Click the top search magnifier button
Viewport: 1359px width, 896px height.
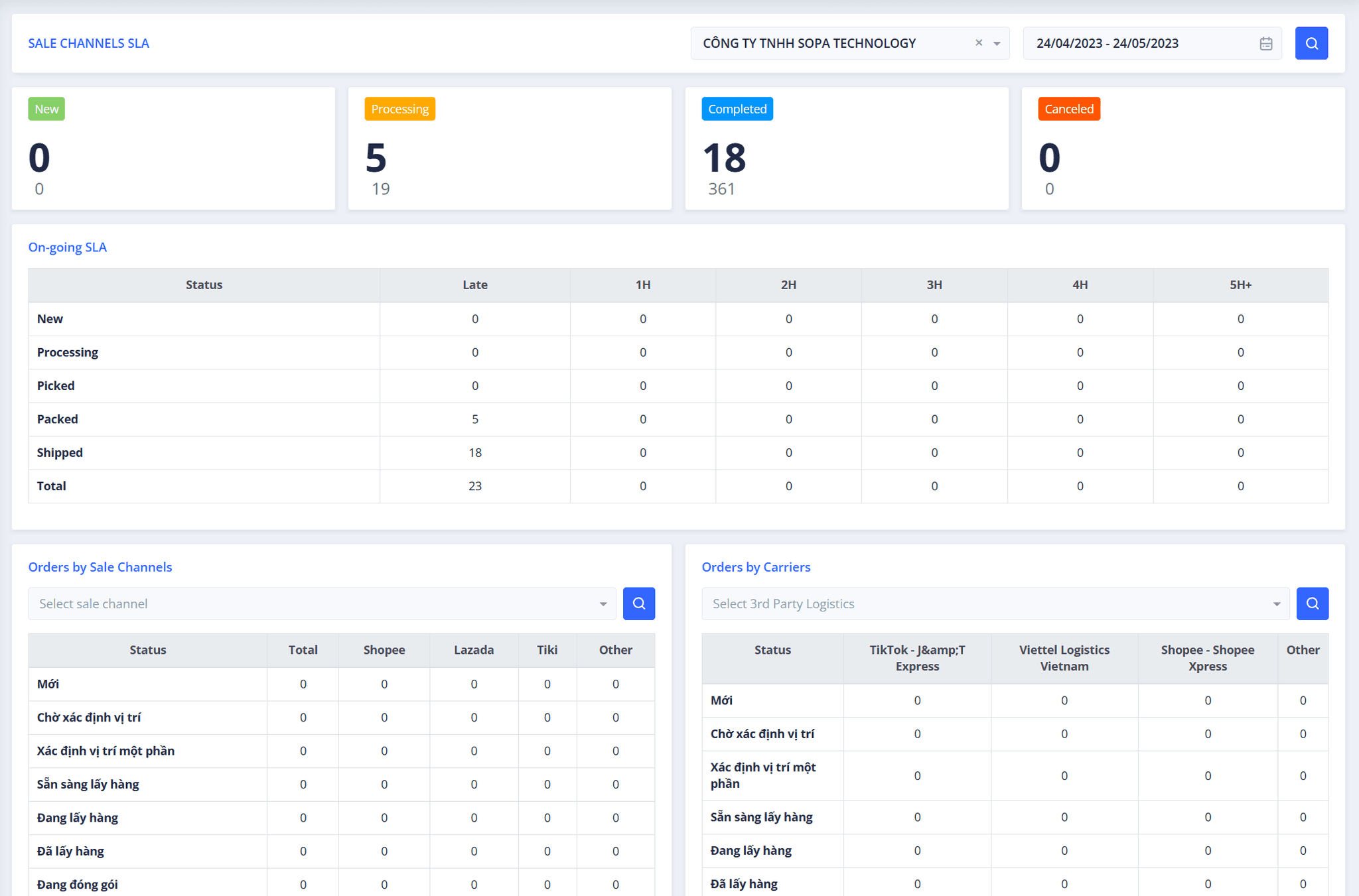click(1311, 42)
